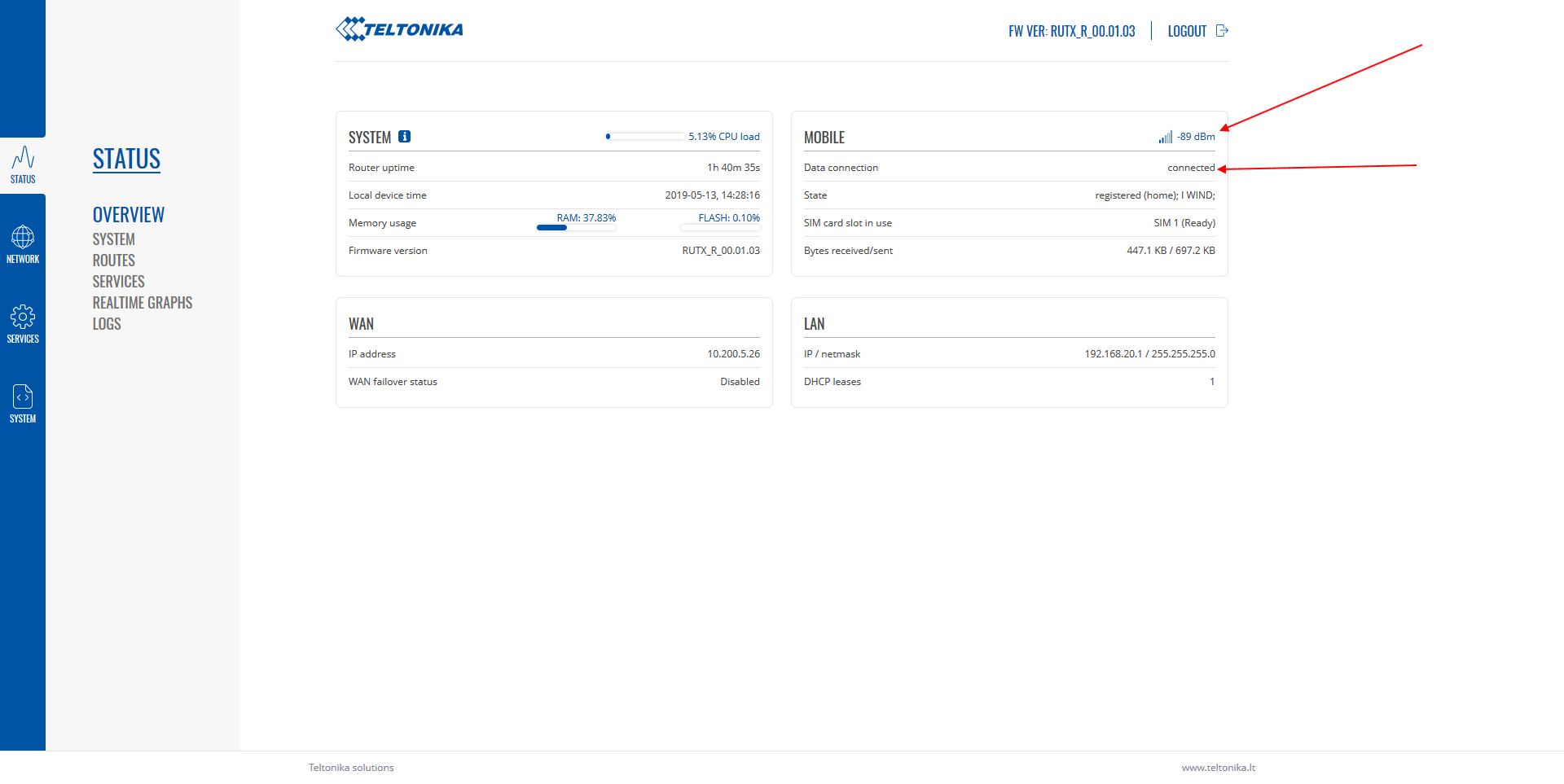The width and height of the screenshot is (1564, 784).
Task: Click the 'WAN failover status' label
Action: (x=393, y=382)
